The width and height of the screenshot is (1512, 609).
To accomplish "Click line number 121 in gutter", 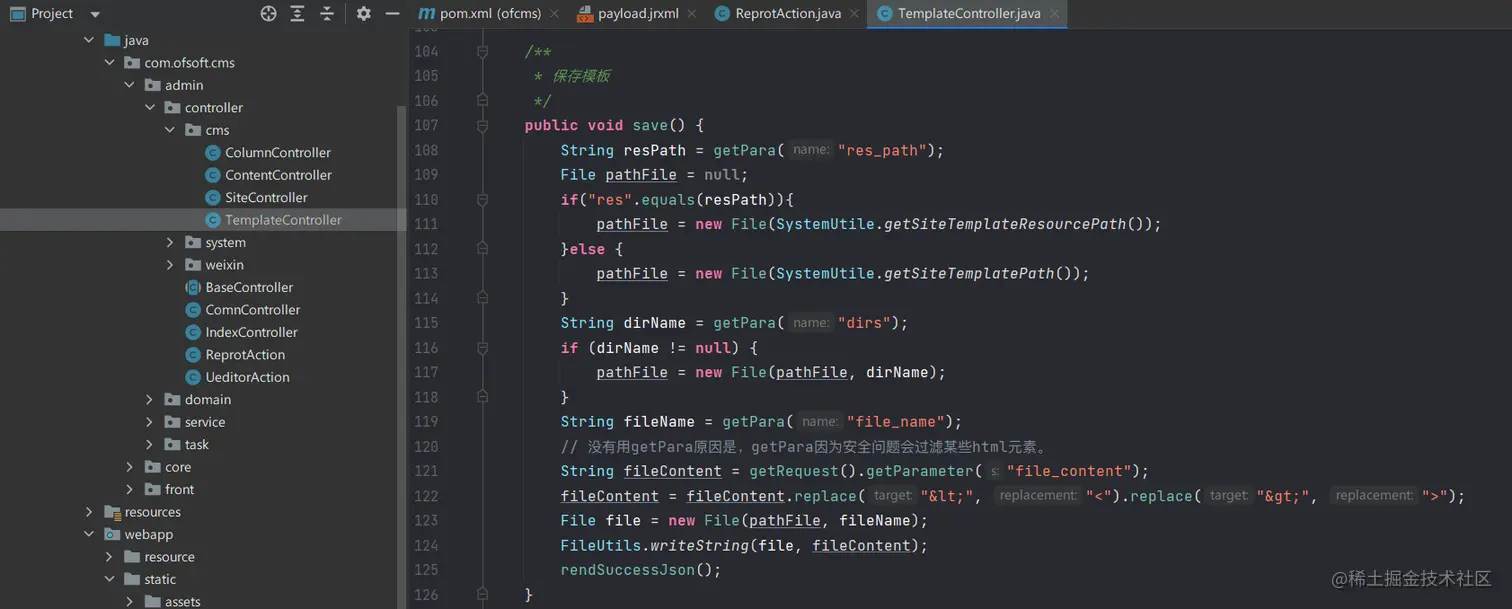I will point(426,471).
